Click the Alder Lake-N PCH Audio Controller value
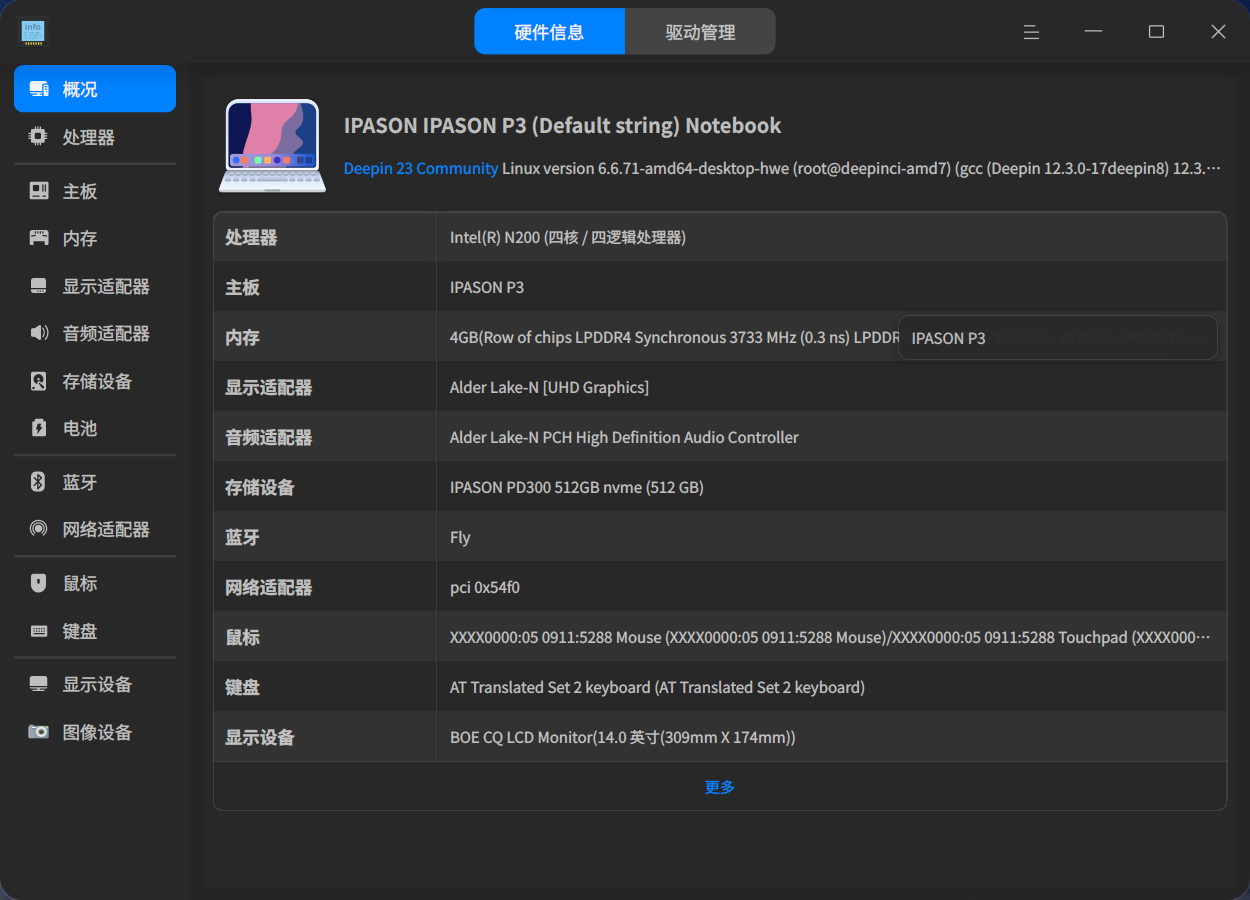Image resolution: width=1250 pixels, height=900 pixels. [x=624, y=437]
